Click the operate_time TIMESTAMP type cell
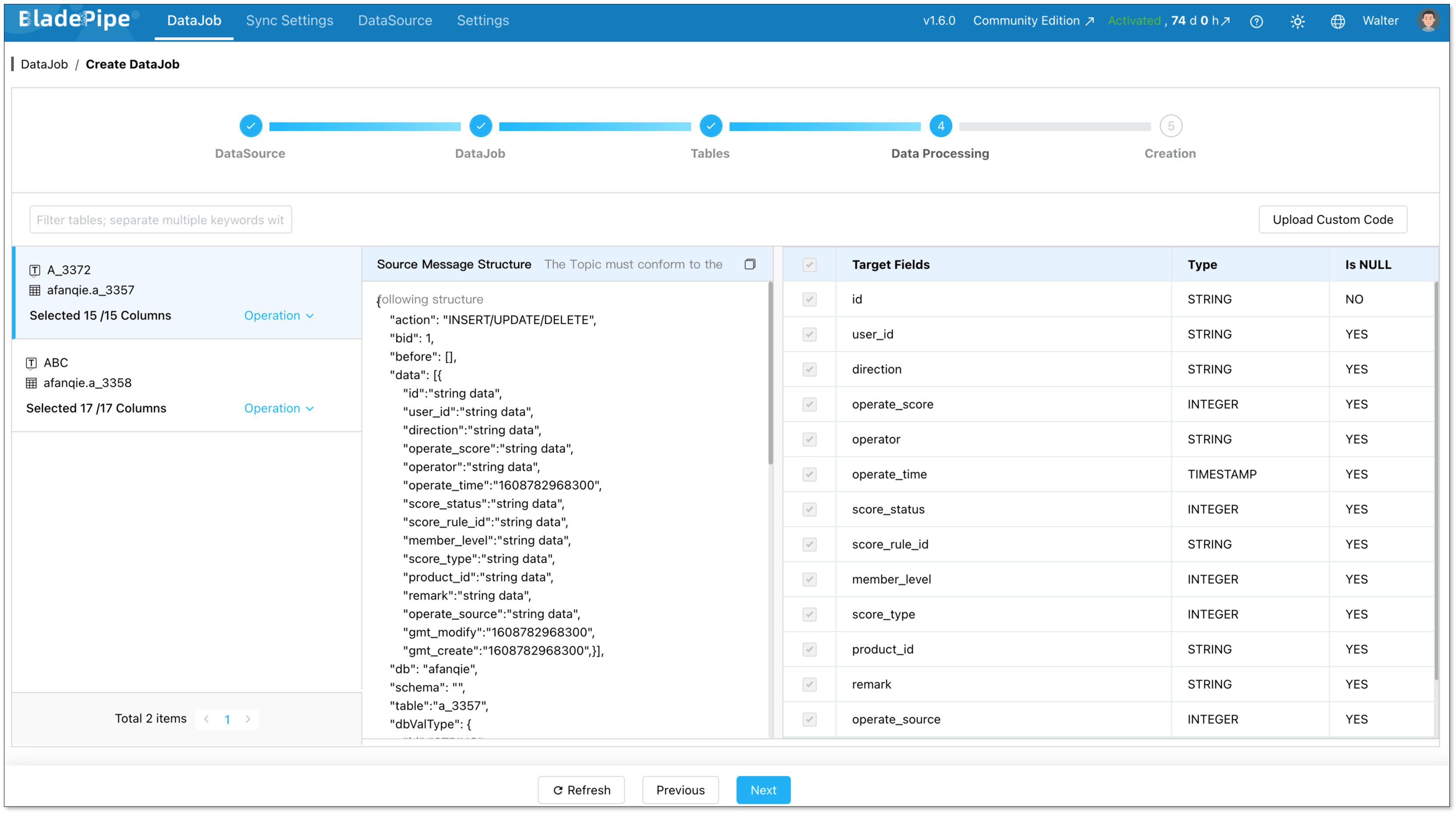The width and height of the screenshot is (1456, 813). pyautogui.click(x=1250, y=474)
